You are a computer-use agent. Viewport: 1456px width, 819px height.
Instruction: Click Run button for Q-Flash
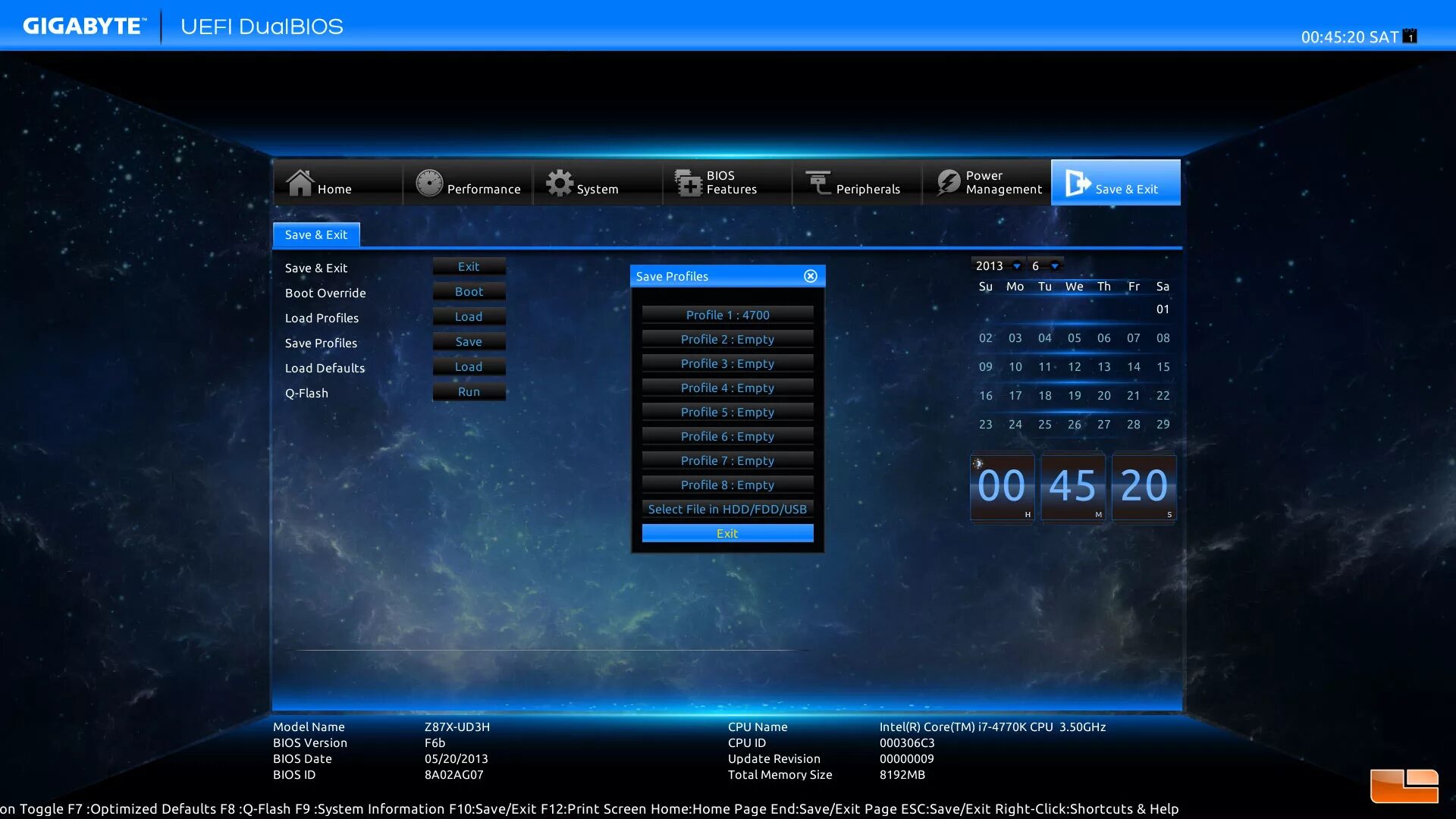click(469, 392)
